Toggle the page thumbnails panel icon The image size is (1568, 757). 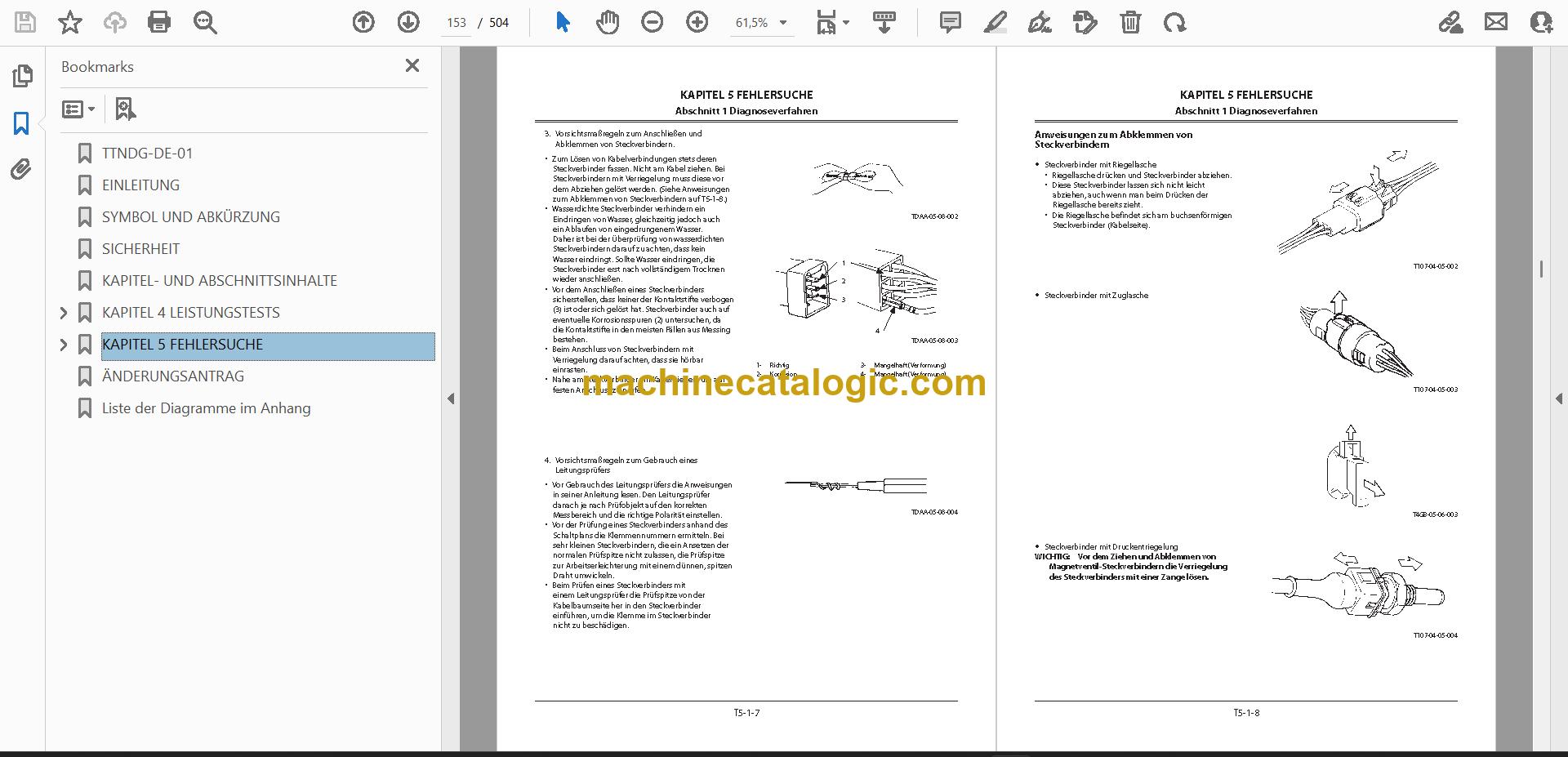pyautogui.click(x=22, y=76)
